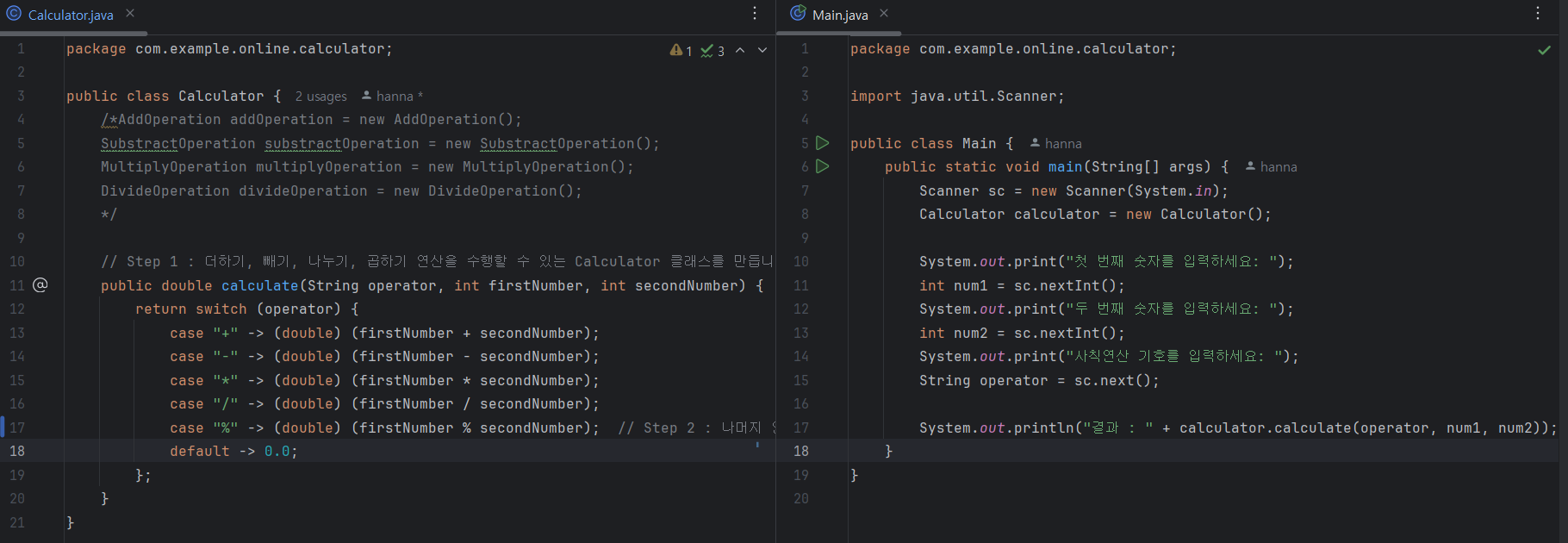Click the hanna author hint beside Calculator class
Screen dimensions: 1568x543
pos(392,97)
